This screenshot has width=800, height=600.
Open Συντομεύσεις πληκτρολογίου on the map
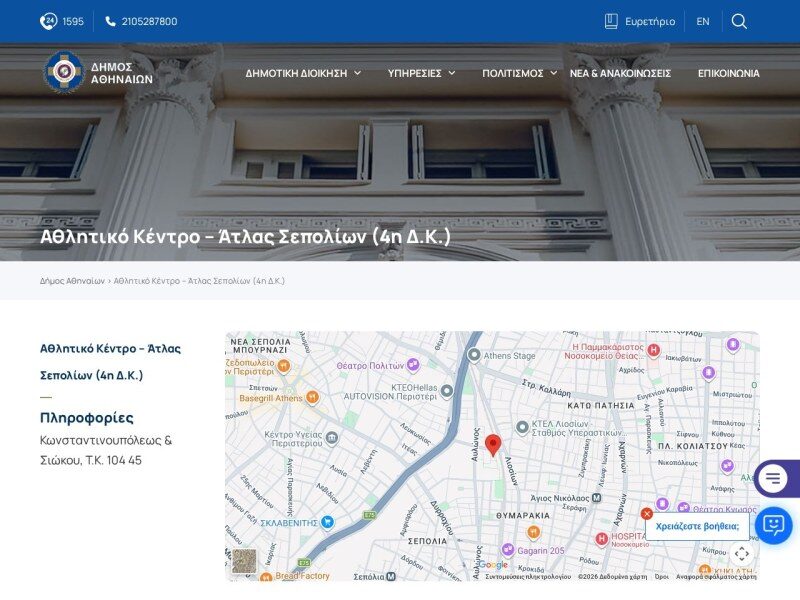coord(528,577)
